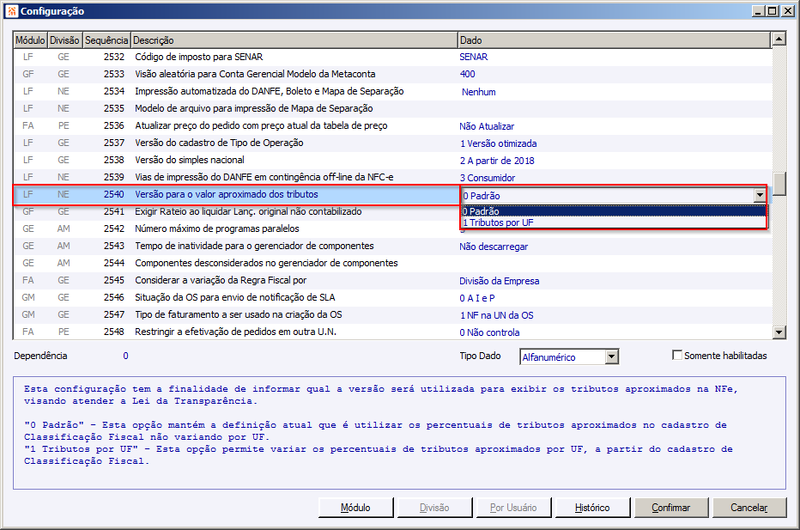Click the Por Usuário button
Screen dimensions: 800x530
513,508
